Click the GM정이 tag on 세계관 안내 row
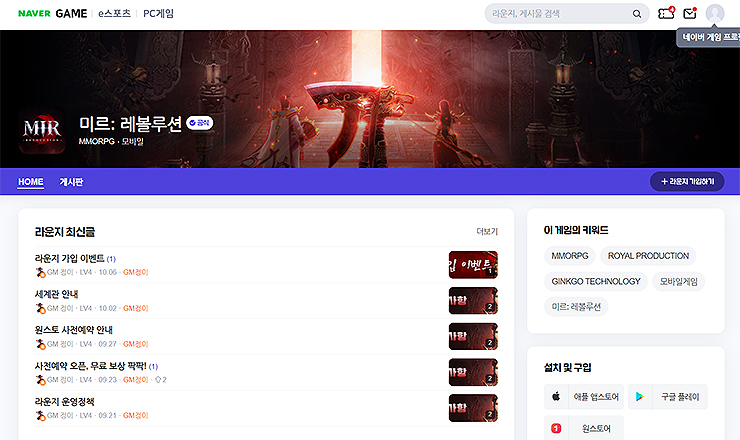740x440 pixels. [x=135, y=308]
